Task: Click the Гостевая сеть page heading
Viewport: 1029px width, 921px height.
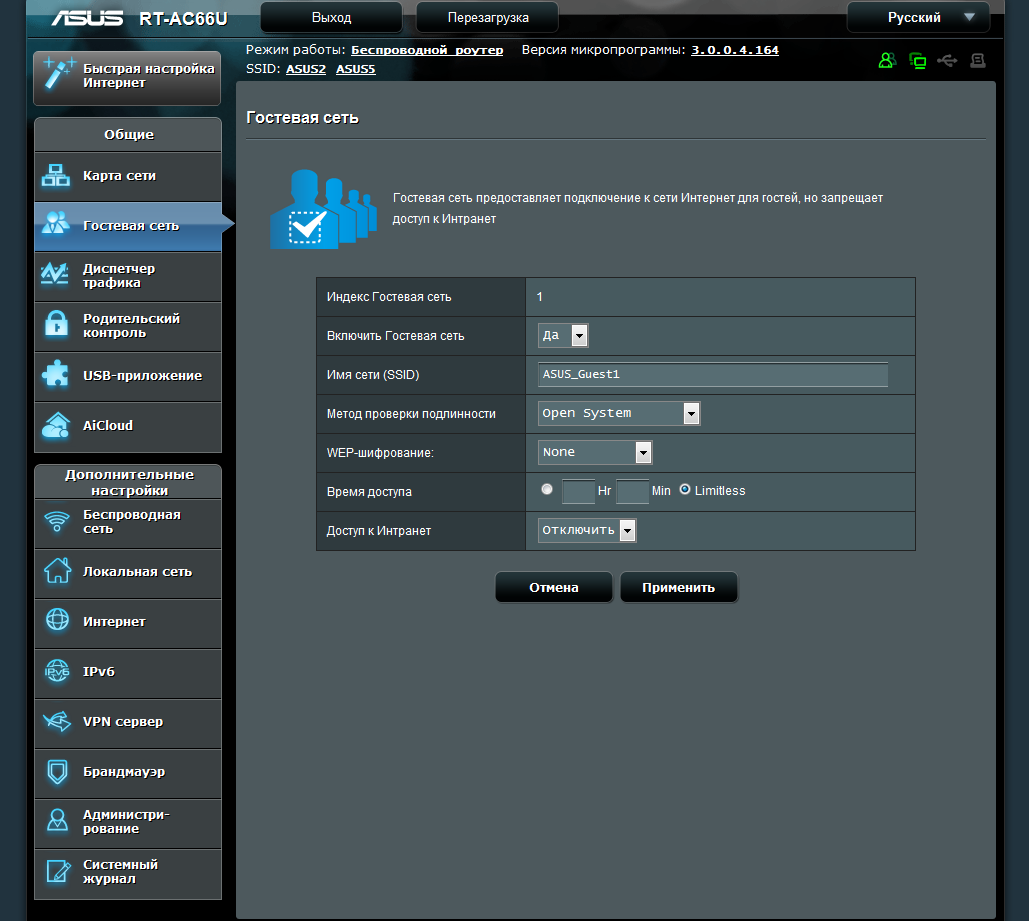Action: [x=302, y=118]
